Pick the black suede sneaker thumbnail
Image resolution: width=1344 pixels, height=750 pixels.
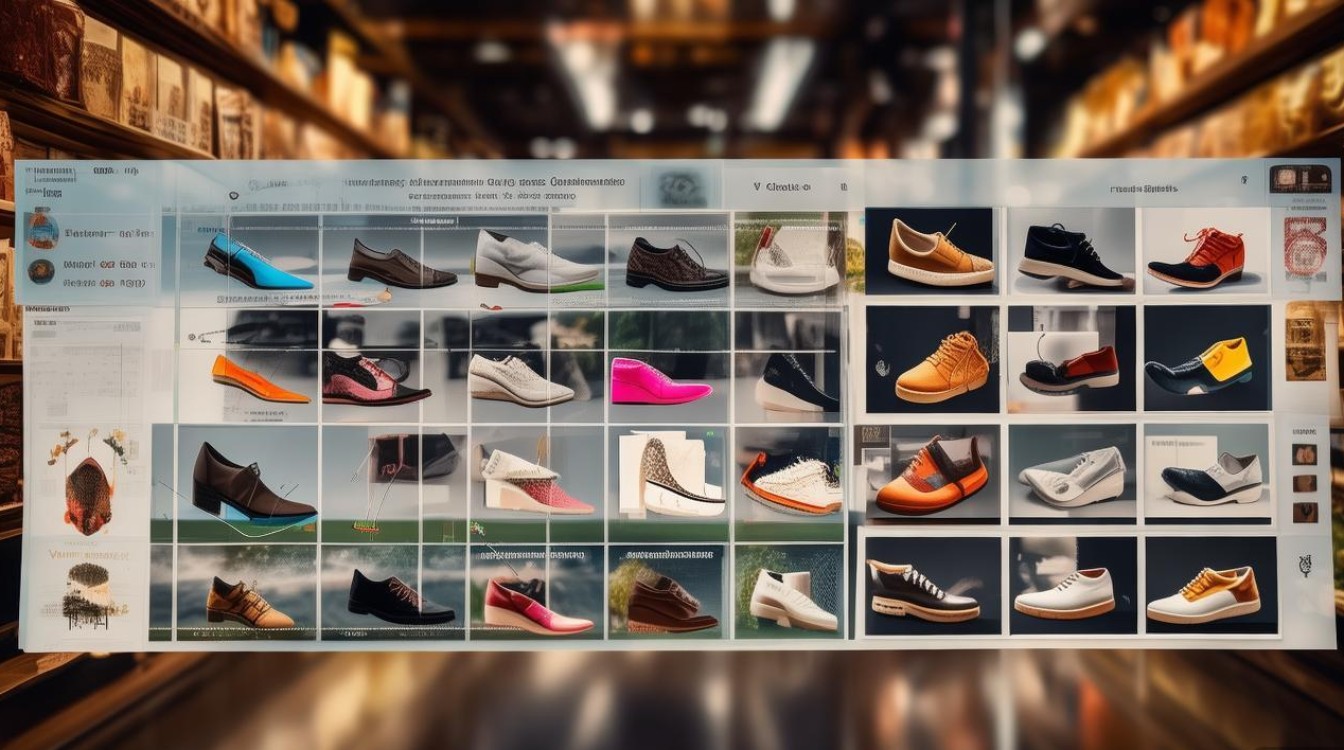coord(1071,256)
